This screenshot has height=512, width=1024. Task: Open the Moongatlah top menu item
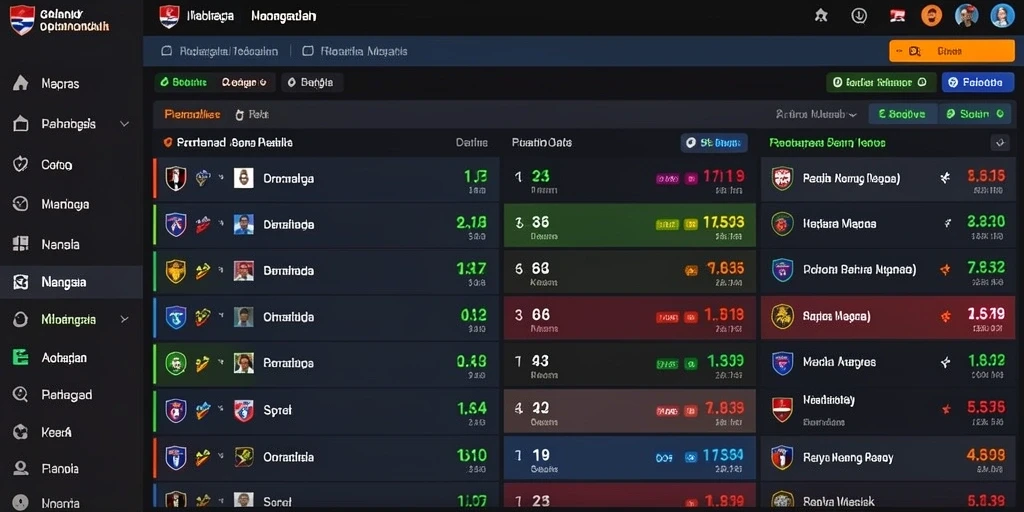pyautogui.click(x=283, y=16)
